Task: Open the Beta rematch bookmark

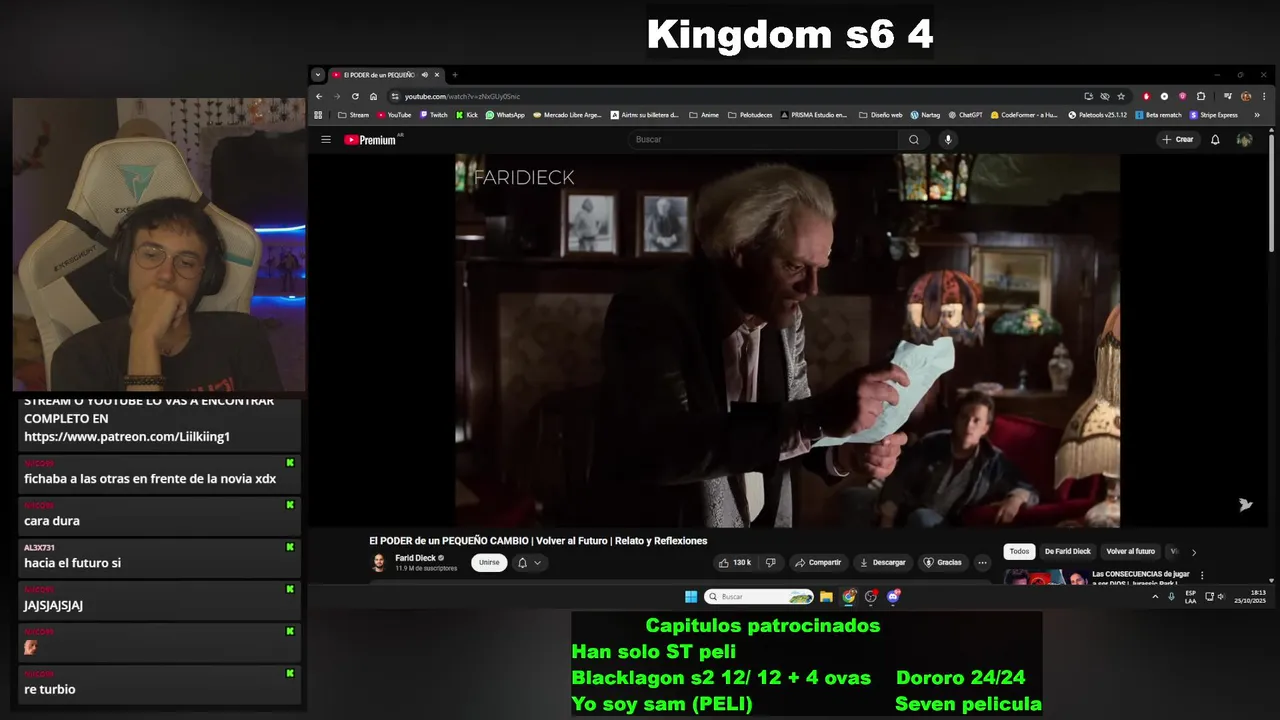Action: [1158, 115]
